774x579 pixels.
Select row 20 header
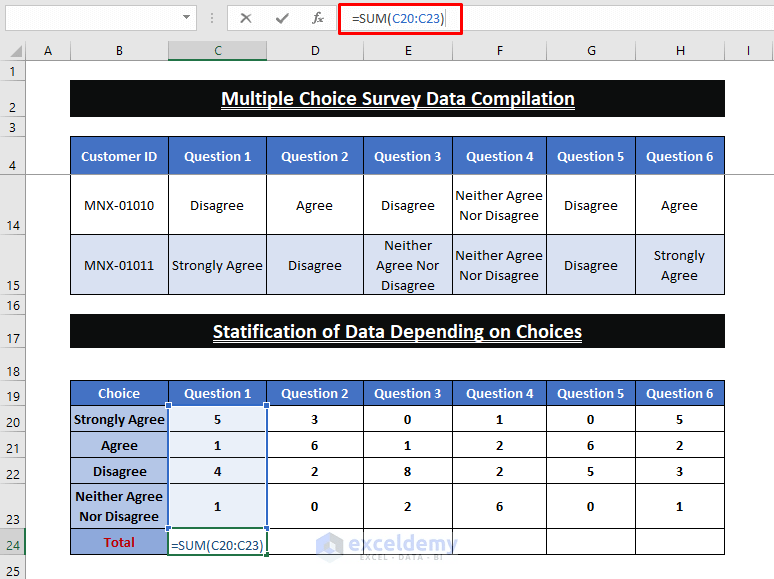(x=13, y=419)
